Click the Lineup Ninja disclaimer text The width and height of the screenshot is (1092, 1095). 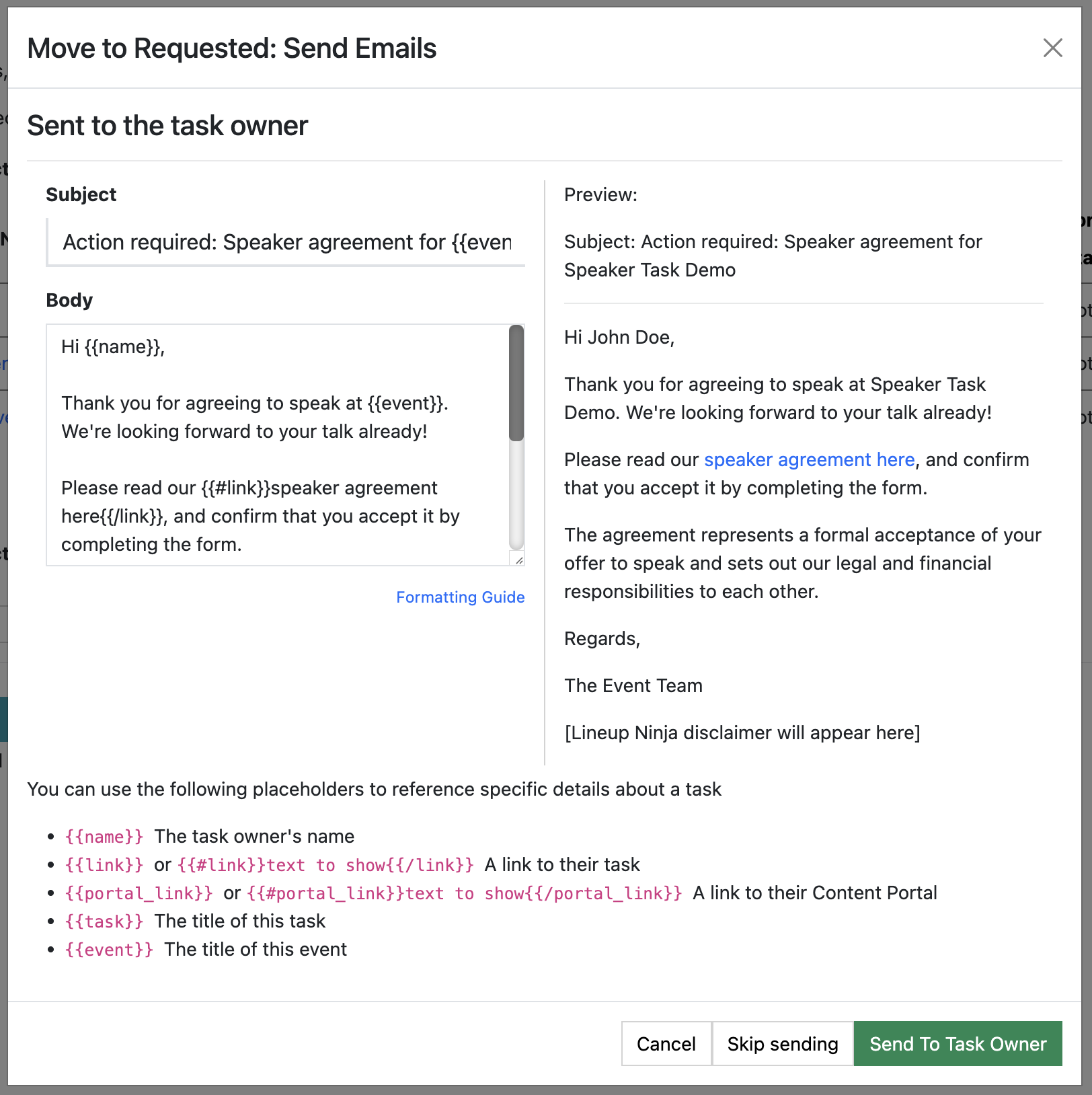742,732
